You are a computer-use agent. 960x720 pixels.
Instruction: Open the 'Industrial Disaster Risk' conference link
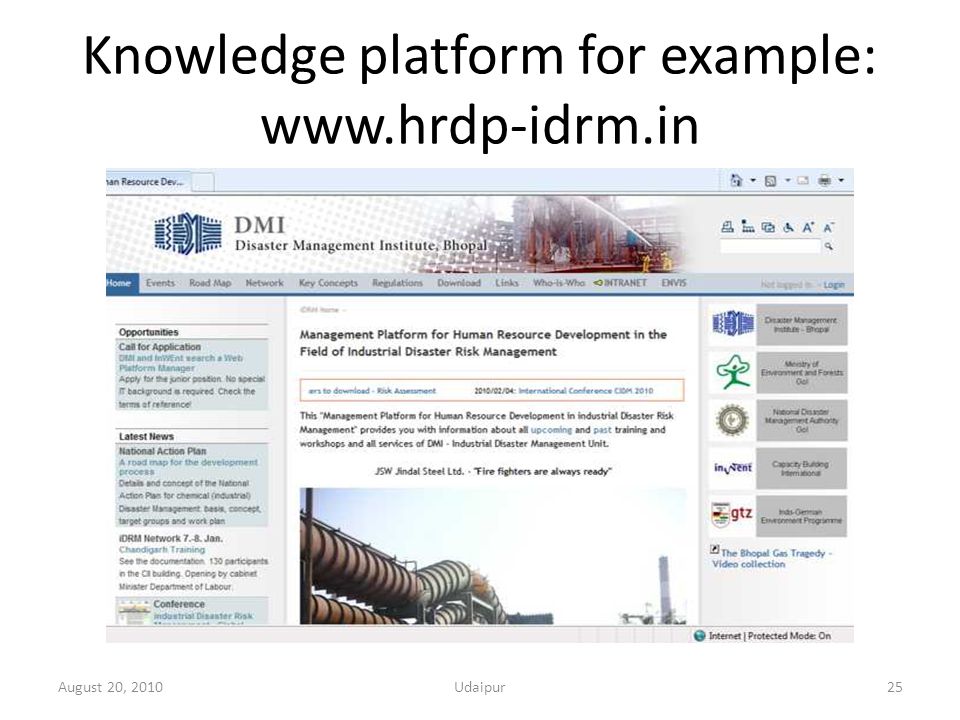(x=203, y=617)
